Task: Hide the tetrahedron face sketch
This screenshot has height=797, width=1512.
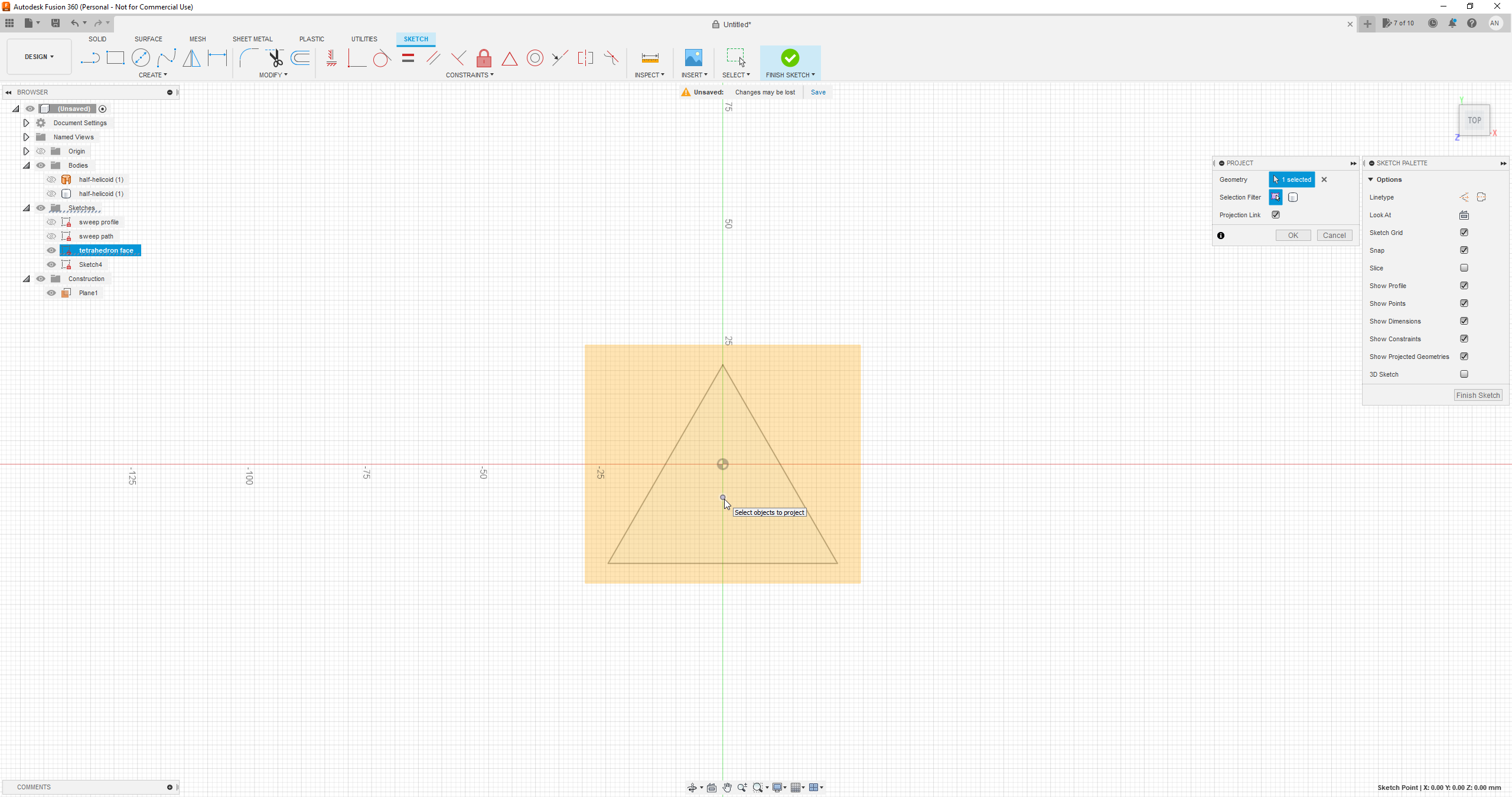Action: 51,250
